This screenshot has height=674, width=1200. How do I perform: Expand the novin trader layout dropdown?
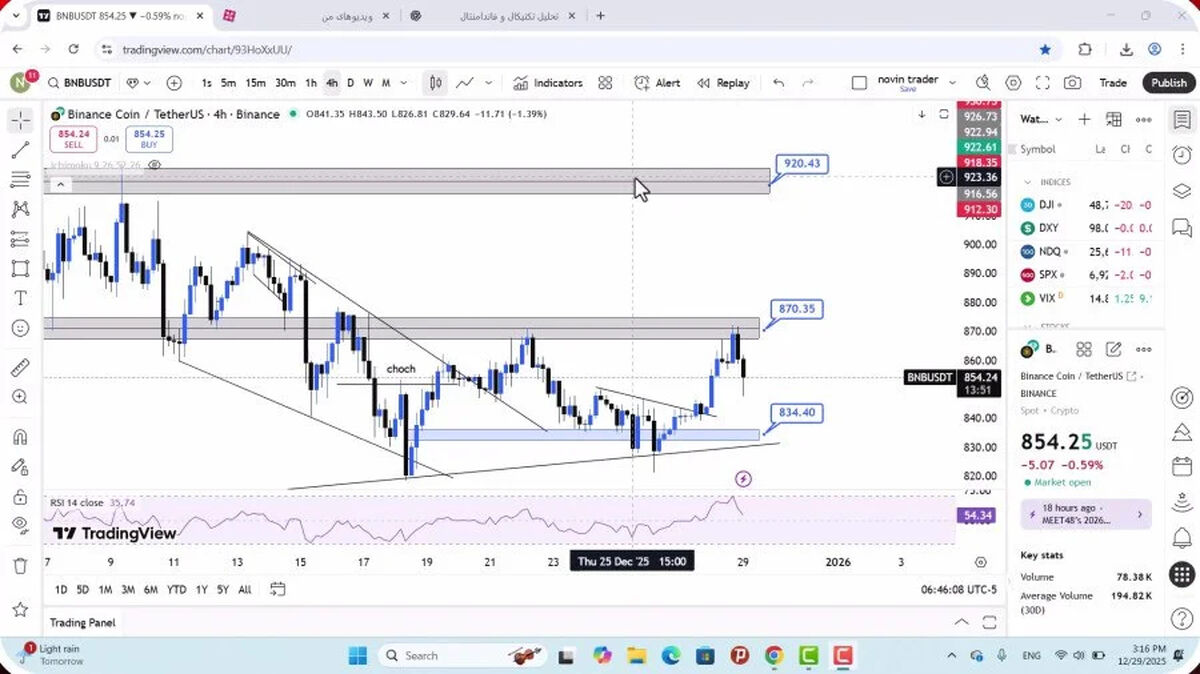point(952,83)
